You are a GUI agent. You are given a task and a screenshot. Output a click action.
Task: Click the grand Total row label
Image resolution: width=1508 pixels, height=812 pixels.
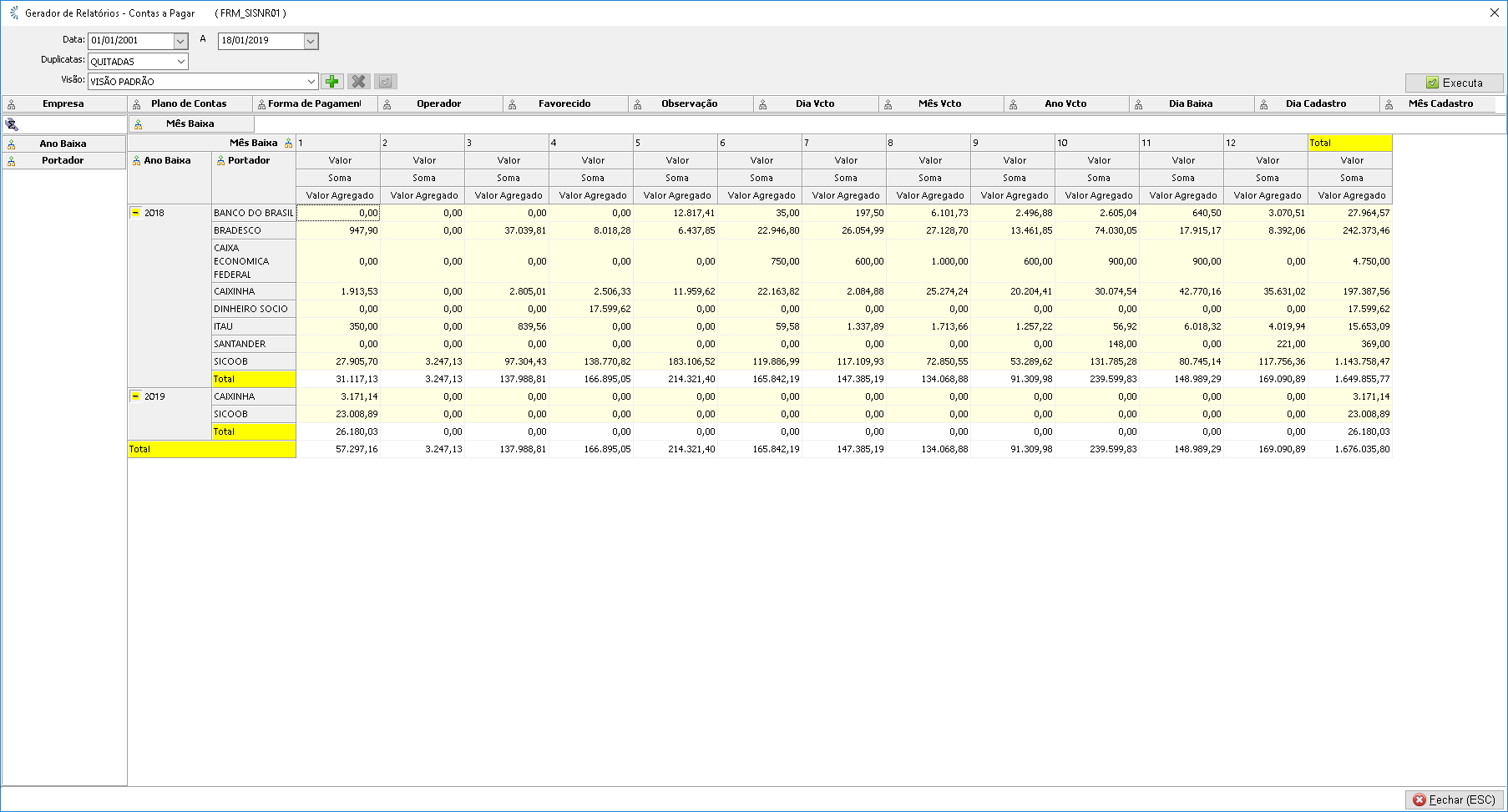pos(212,449)
